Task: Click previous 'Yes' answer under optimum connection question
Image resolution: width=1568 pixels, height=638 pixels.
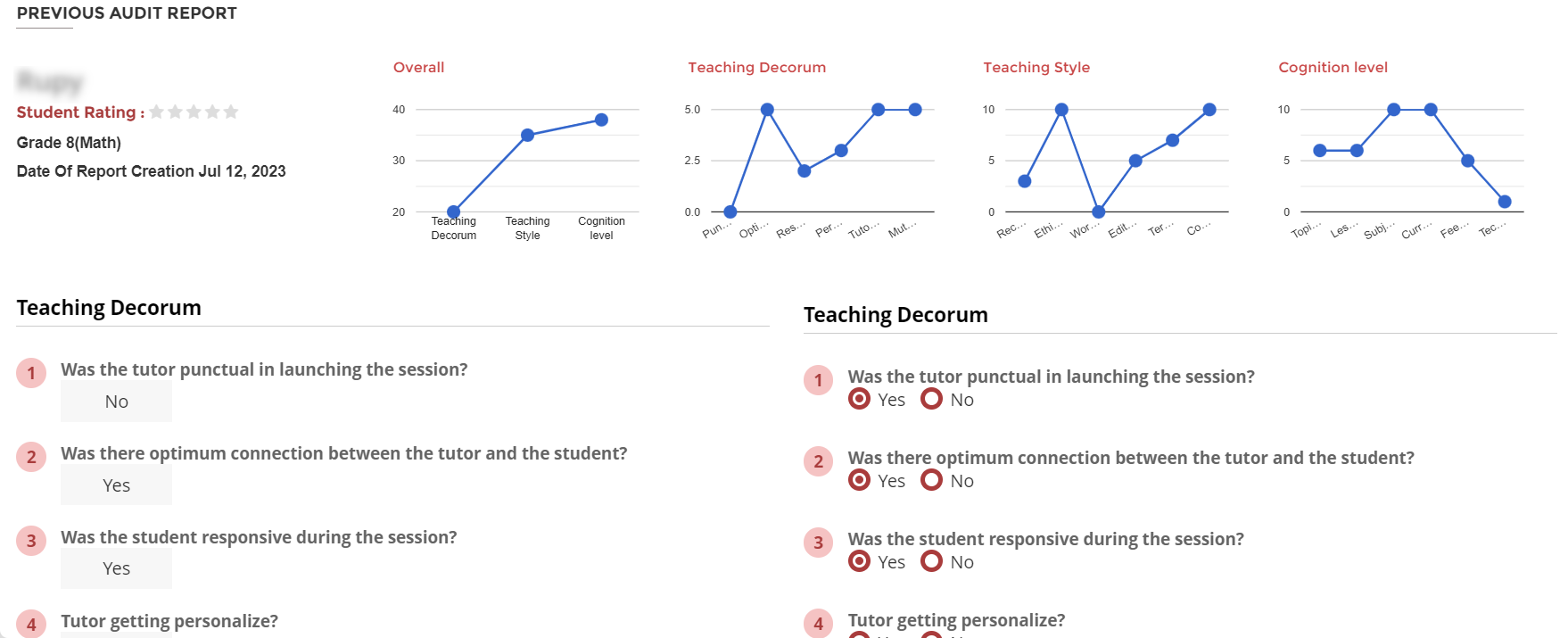Action: pyautogui.click(x=116, y=485)
